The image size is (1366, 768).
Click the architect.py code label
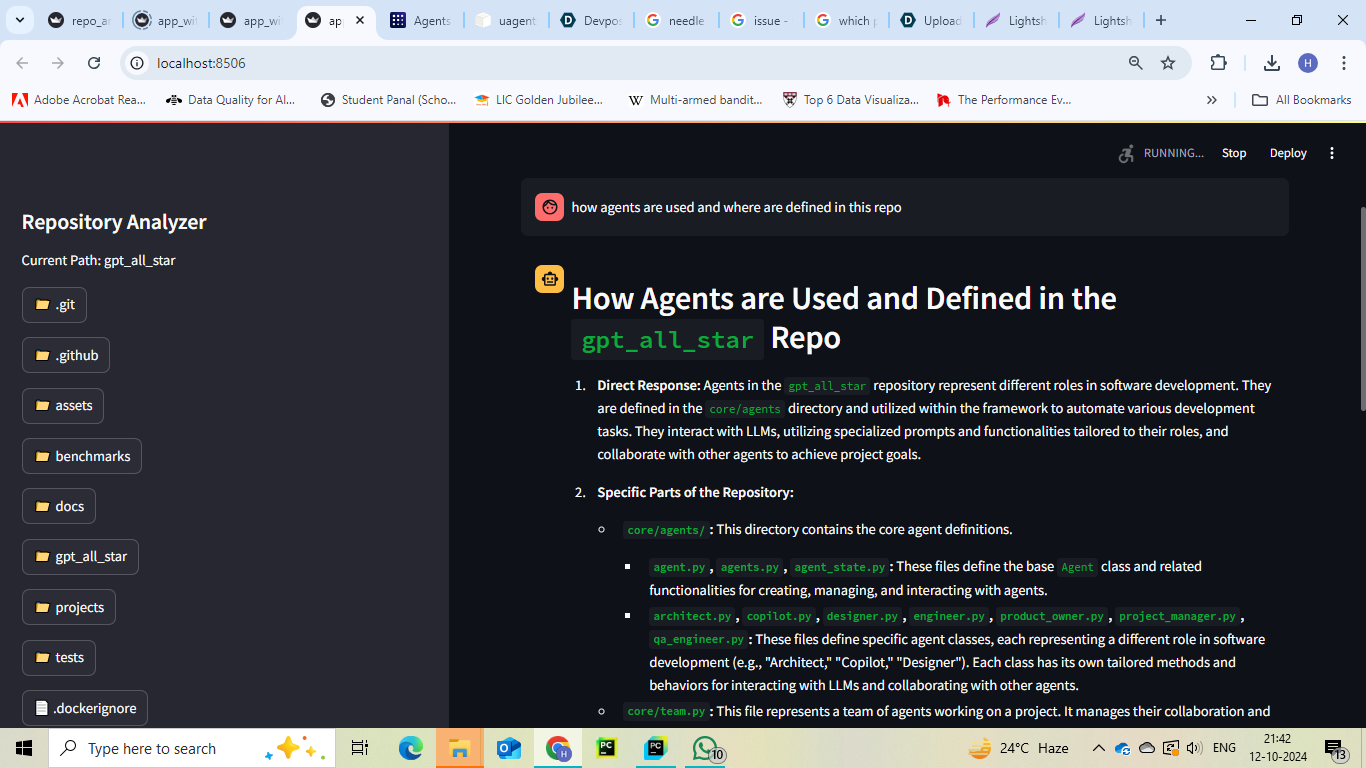(x=692, y=616)
